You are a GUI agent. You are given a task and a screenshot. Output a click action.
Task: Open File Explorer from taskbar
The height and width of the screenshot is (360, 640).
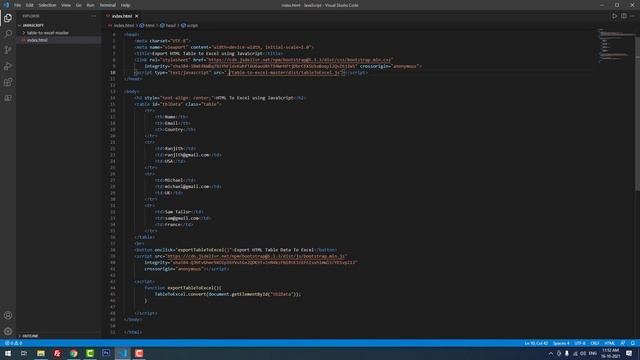pyautogui.click(x=41, y=353)
